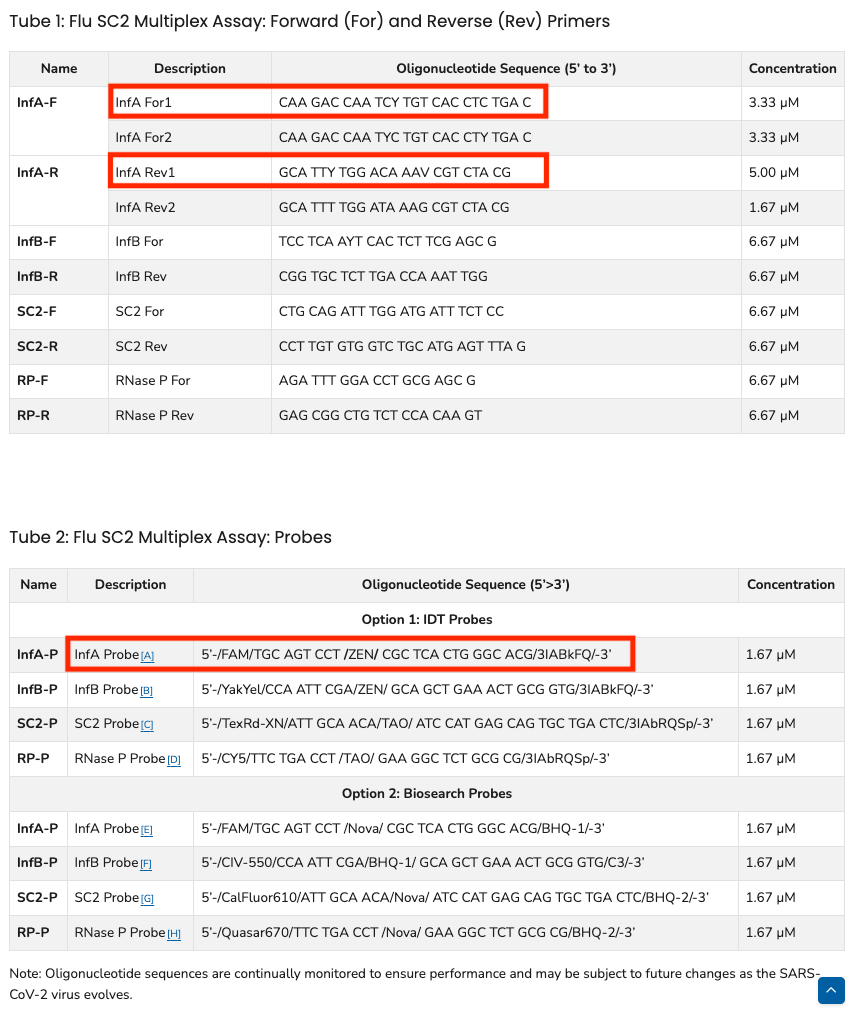Click the CalFluor610 SC2 probe sequence
Image resolution: width=861 pixels, height=1021 pixels.
(x=455, y=897)
